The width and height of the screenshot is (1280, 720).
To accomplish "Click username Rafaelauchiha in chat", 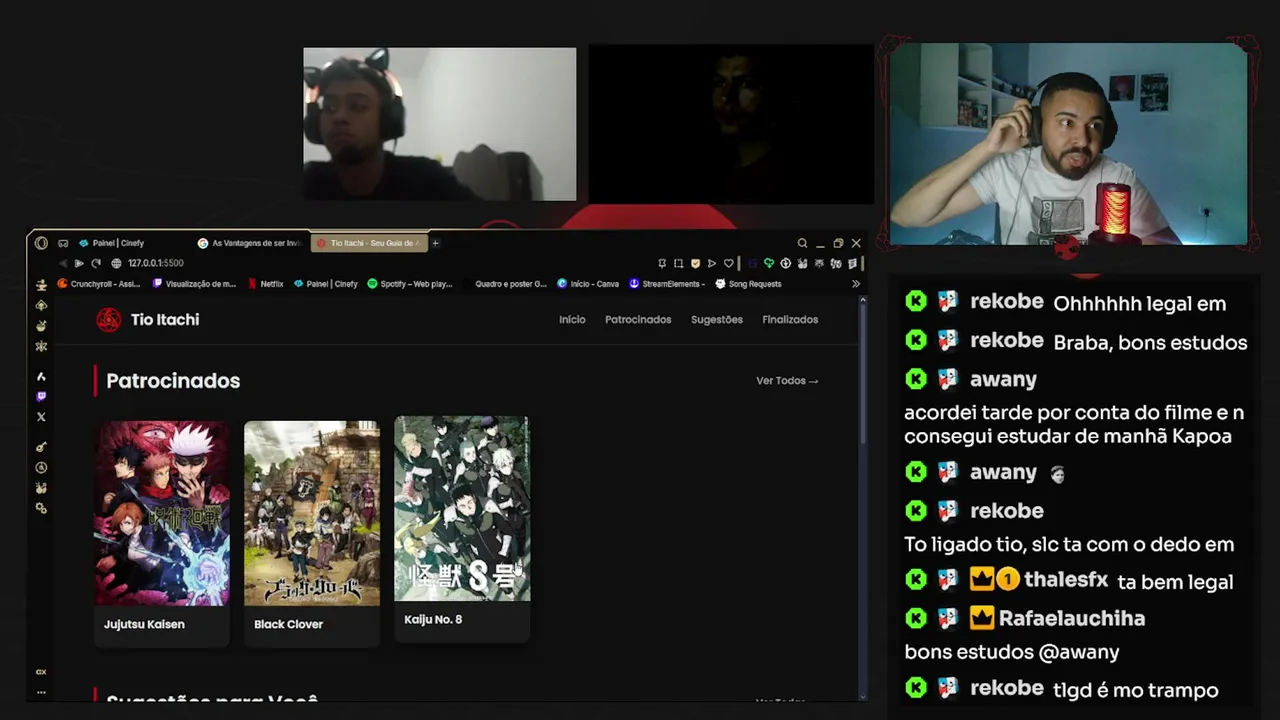I will [1072, 619].
